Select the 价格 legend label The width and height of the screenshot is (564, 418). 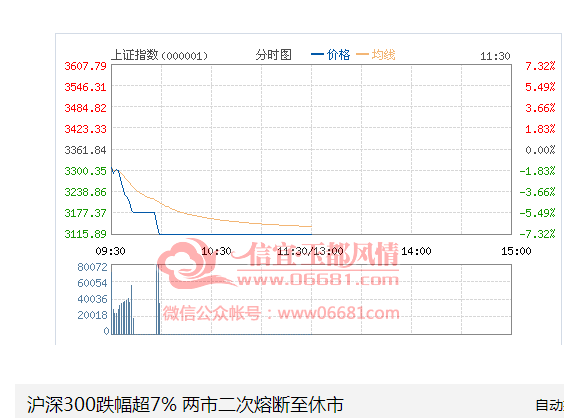coord(338,55)
